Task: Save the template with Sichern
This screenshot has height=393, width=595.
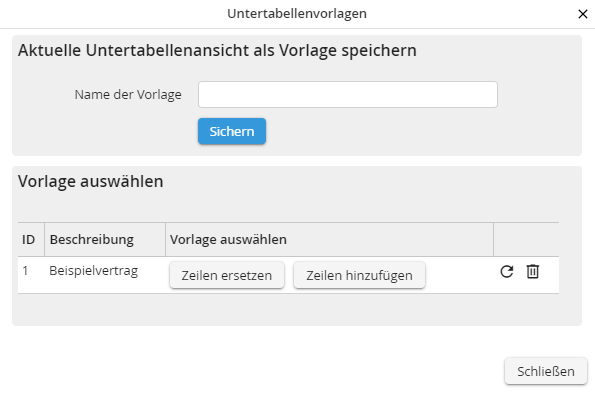Action: [x=232, y=131]
